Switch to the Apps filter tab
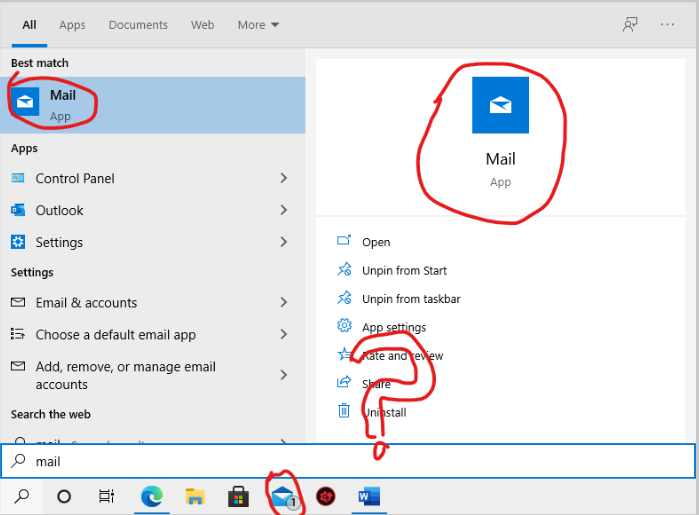 pos(72,25)
